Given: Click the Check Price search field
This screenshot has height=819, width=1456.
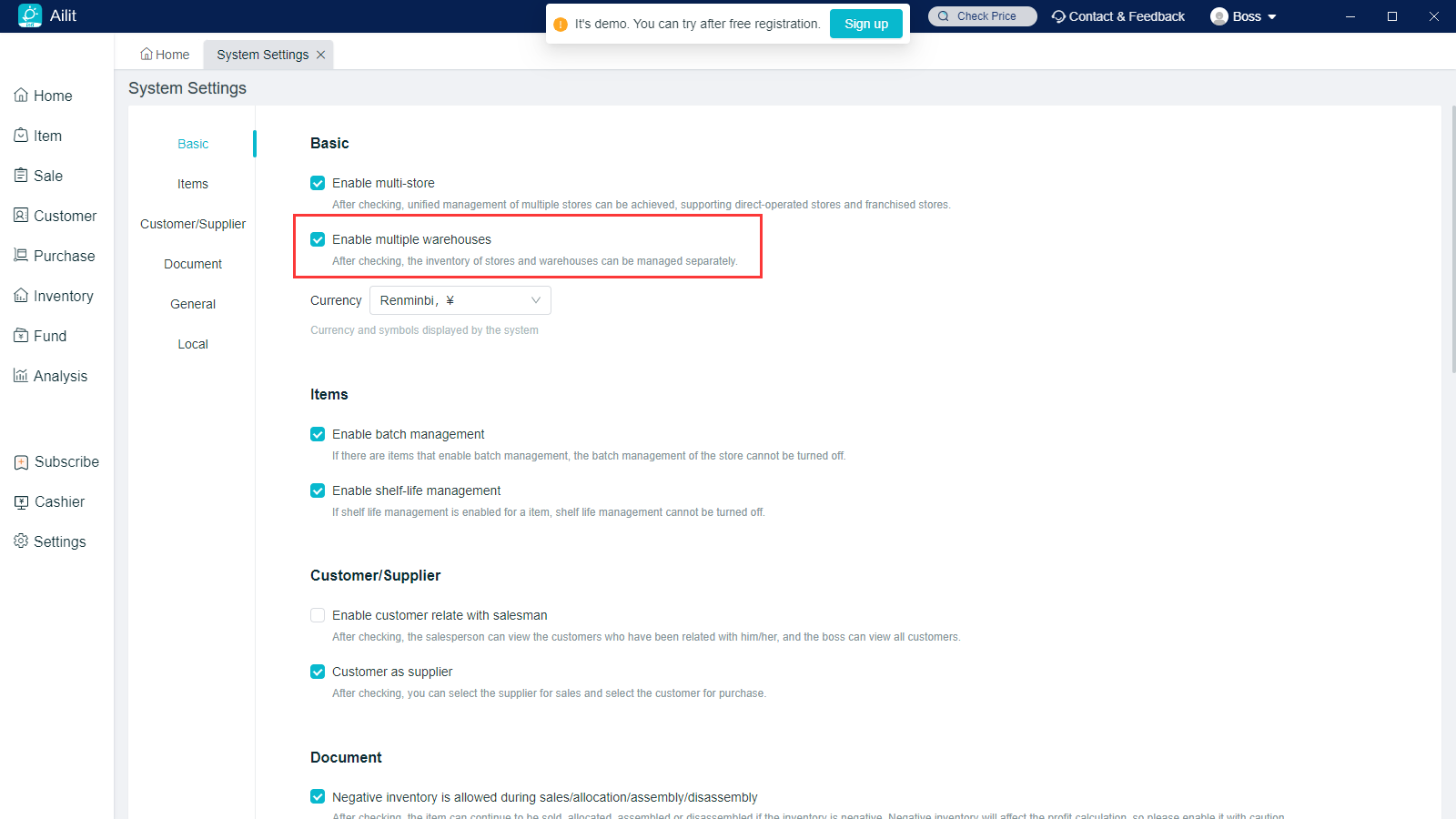Looking at the screenshot, I should click(x=983, y=16).
